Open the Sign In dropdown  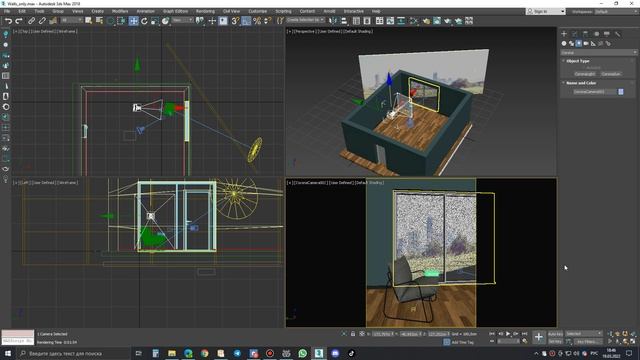pyautogui.click(x=546, y=11)
